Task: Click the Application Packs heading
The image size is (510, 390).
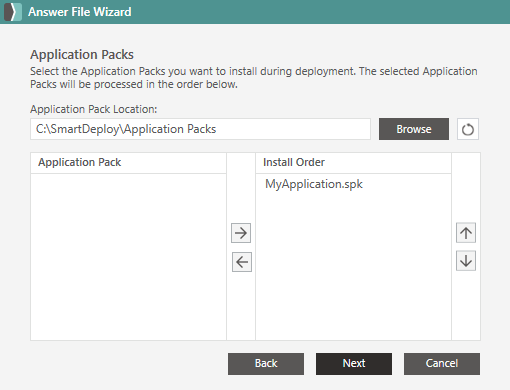Action: coord(82,55)
